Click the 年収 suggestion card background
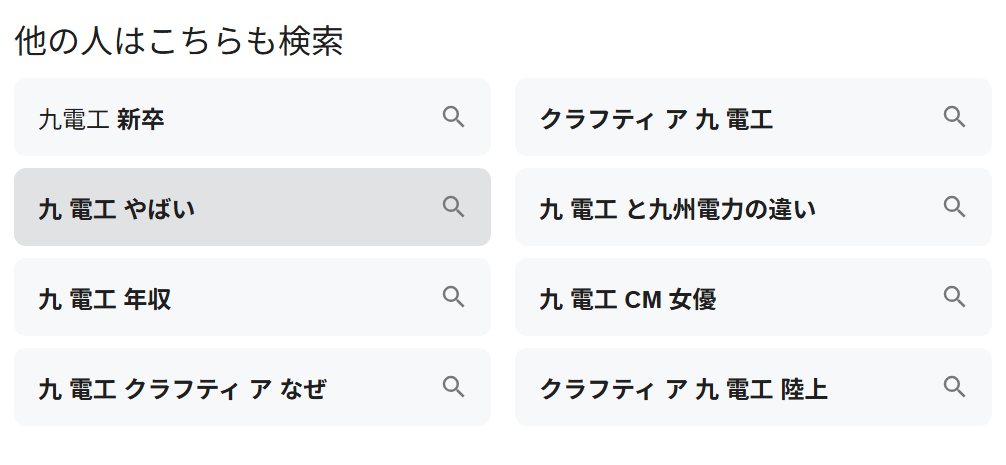Viewport: 1006px width, 465px height. [300, 297]
